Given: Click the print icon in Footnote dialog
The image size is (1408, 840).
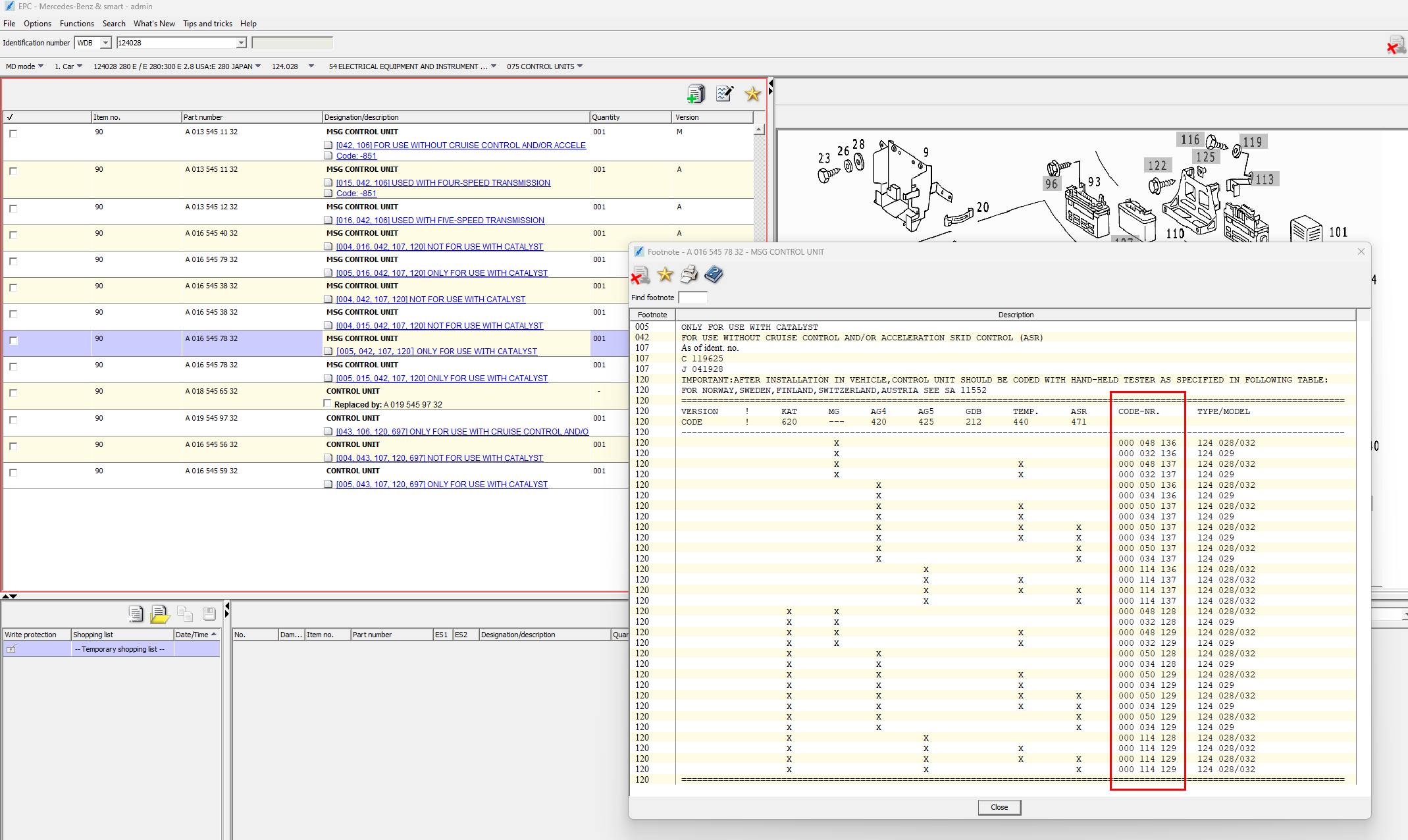Looking at the screenshot, I should click(689, 274).
